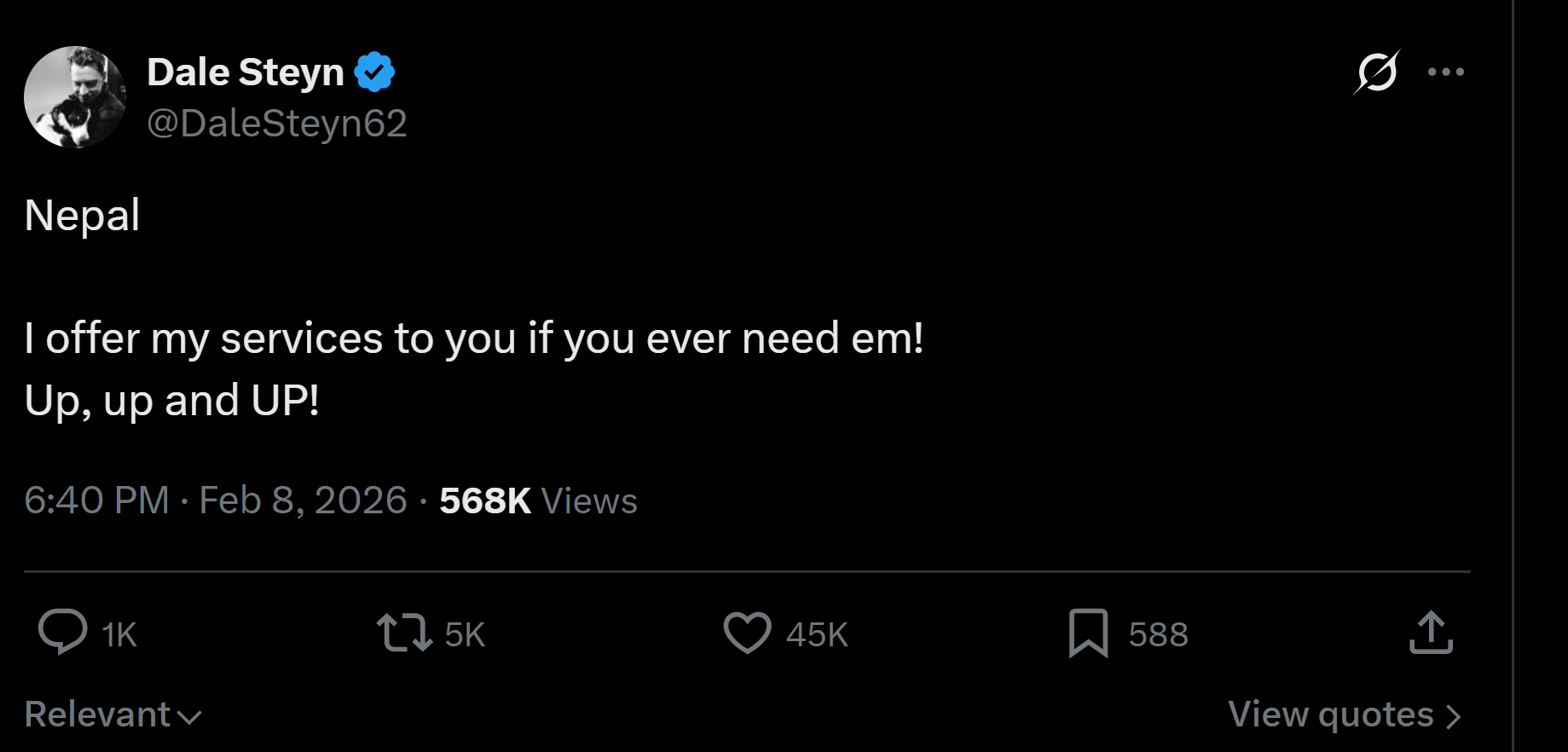
Task: Open View quotes link
Action: point(1330,714)
